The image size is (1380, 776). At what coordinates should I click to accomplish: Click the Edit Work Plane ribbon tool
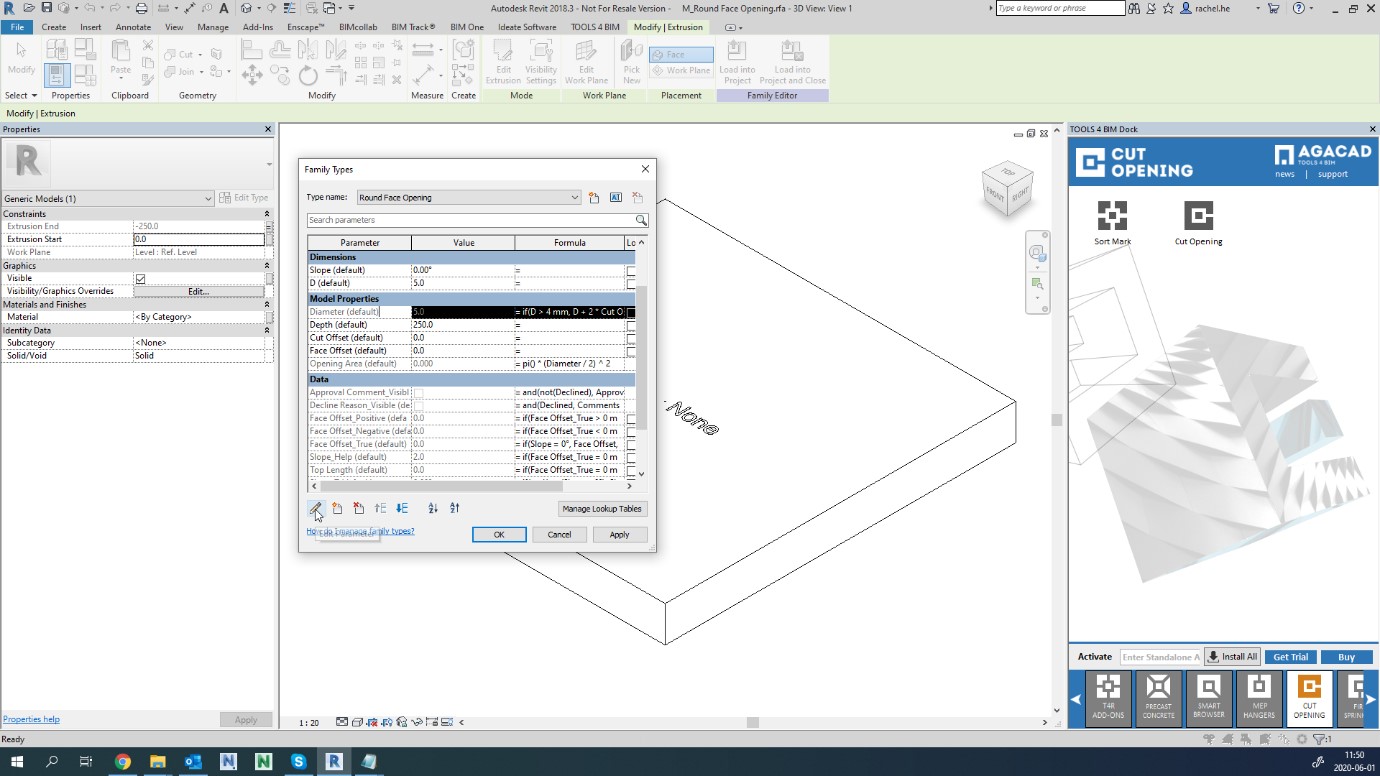pos(586,63)
